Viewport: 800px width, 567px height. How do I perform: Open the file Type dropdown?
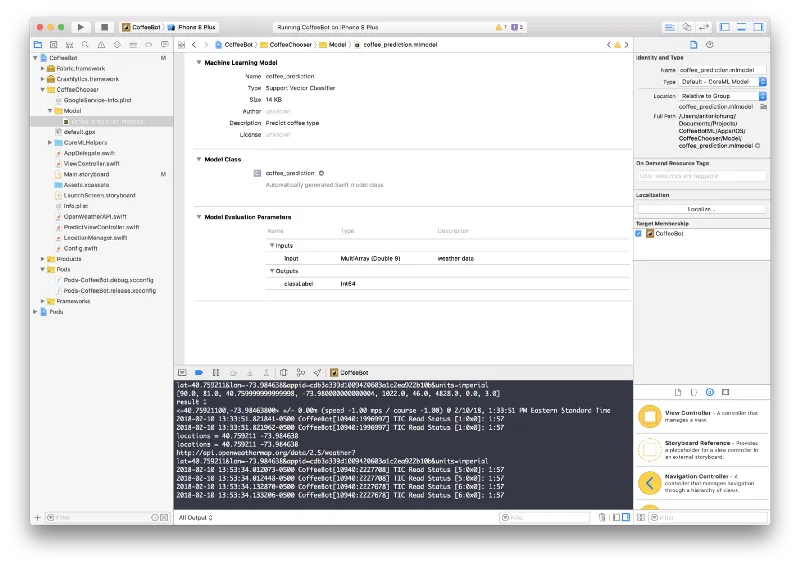coord(722,82)
